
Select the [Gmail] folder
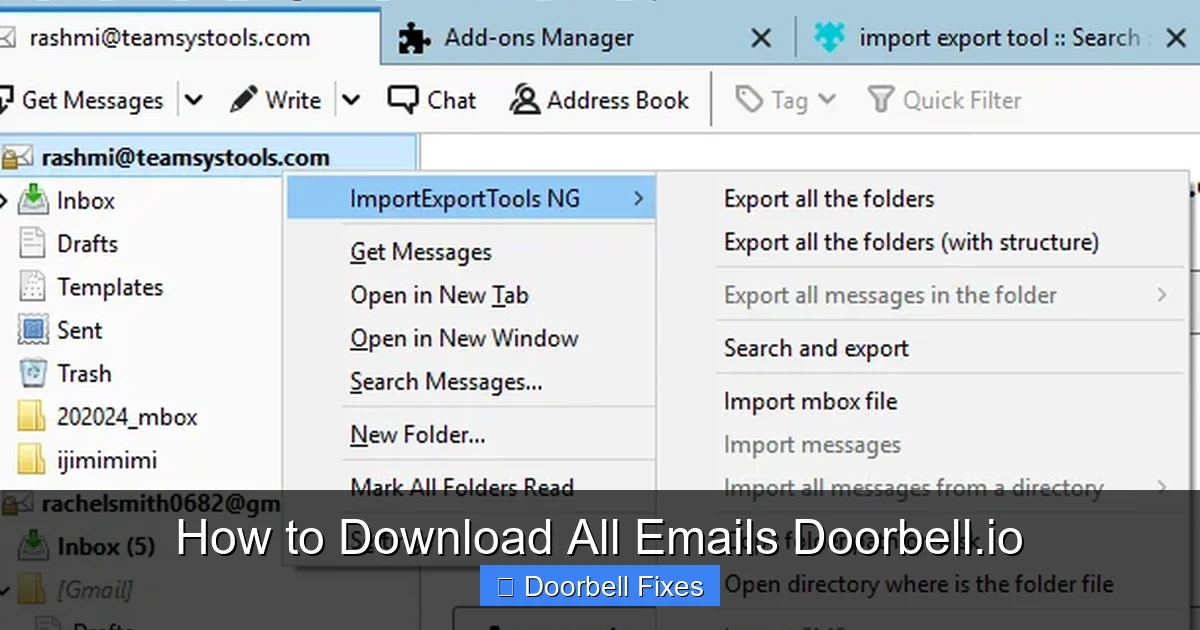click(94, 590)
